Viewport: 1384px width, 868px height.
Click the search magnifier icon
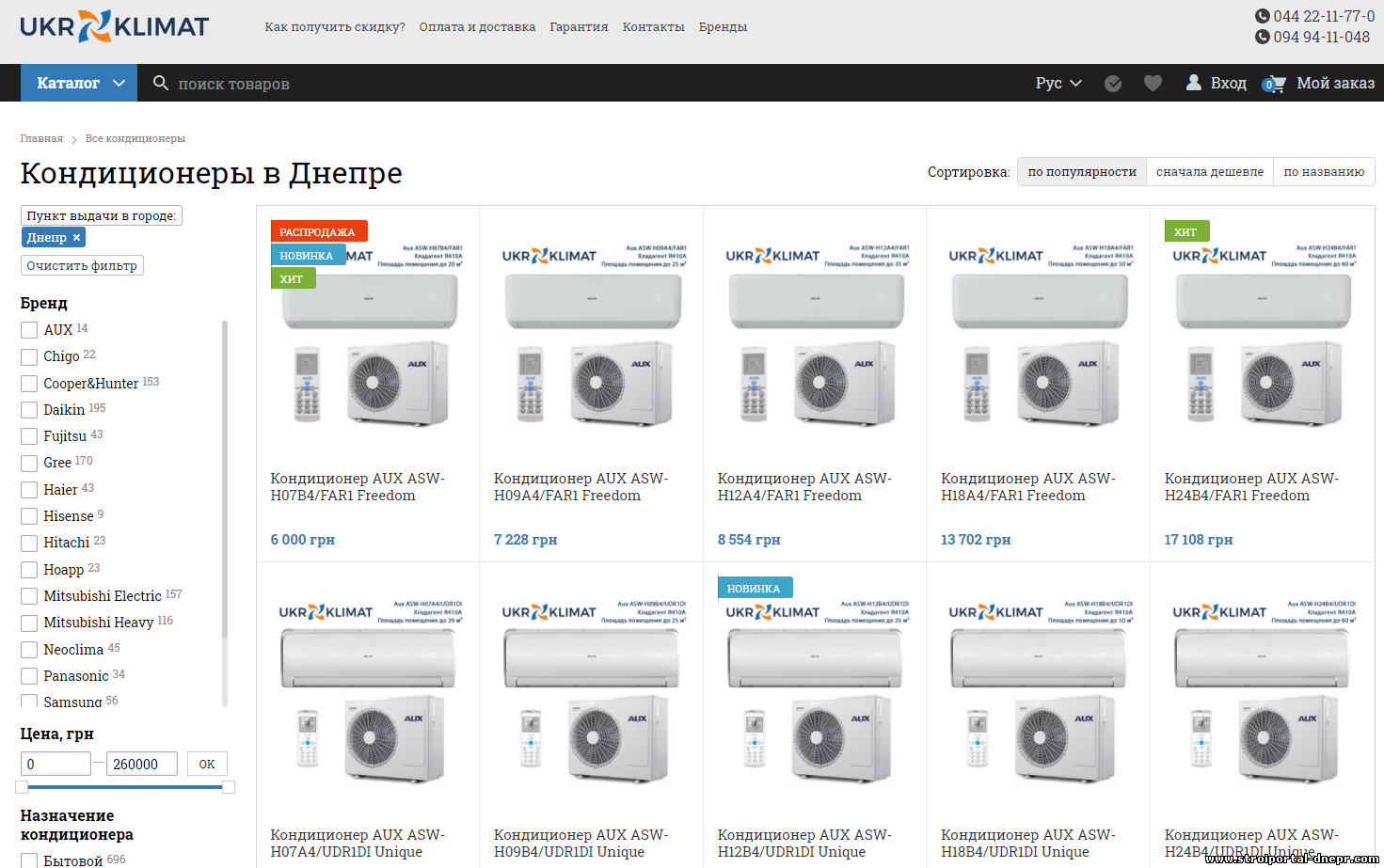pos(161,83)
